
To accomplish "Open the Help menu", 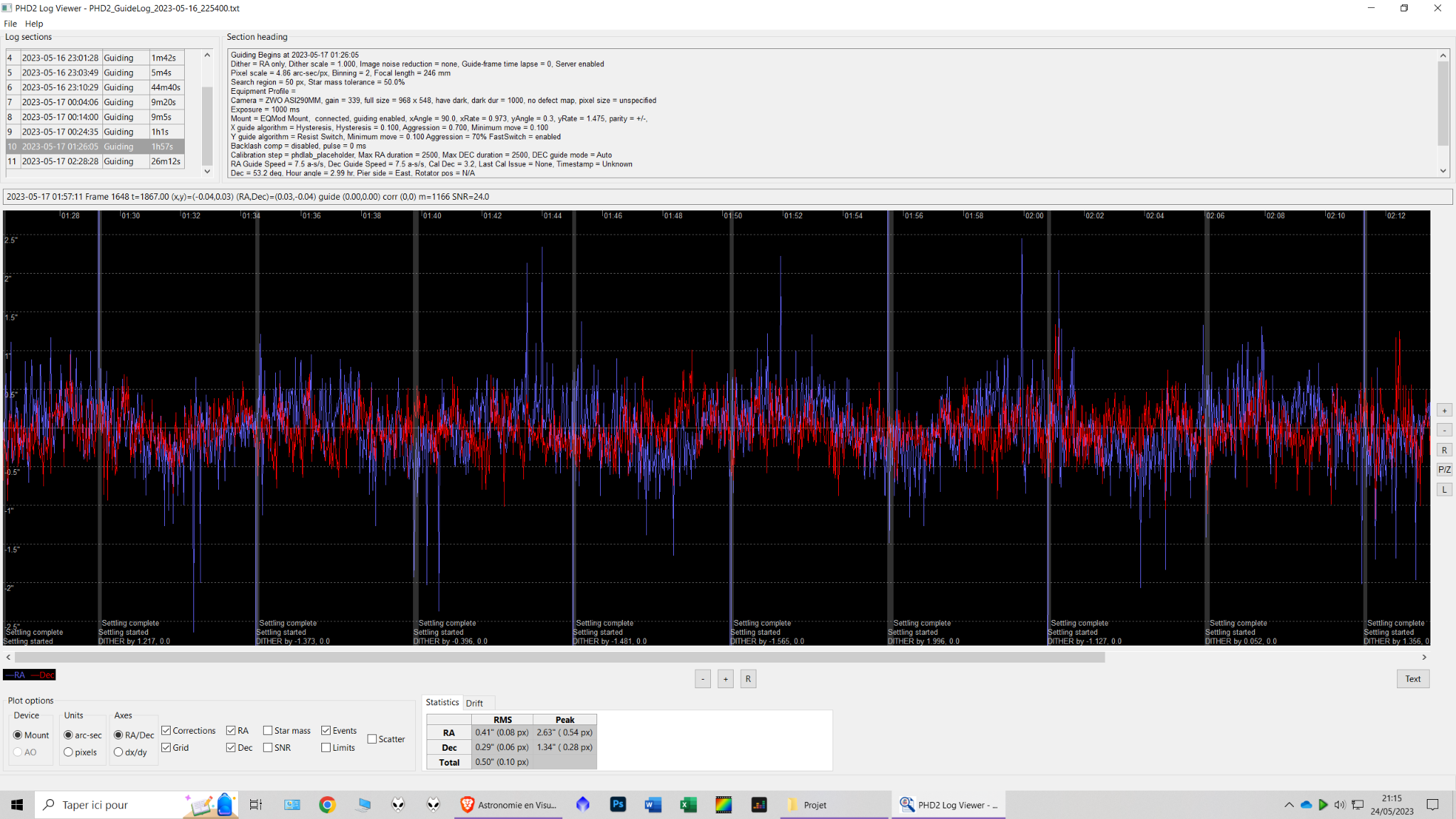I will [34, 23].
